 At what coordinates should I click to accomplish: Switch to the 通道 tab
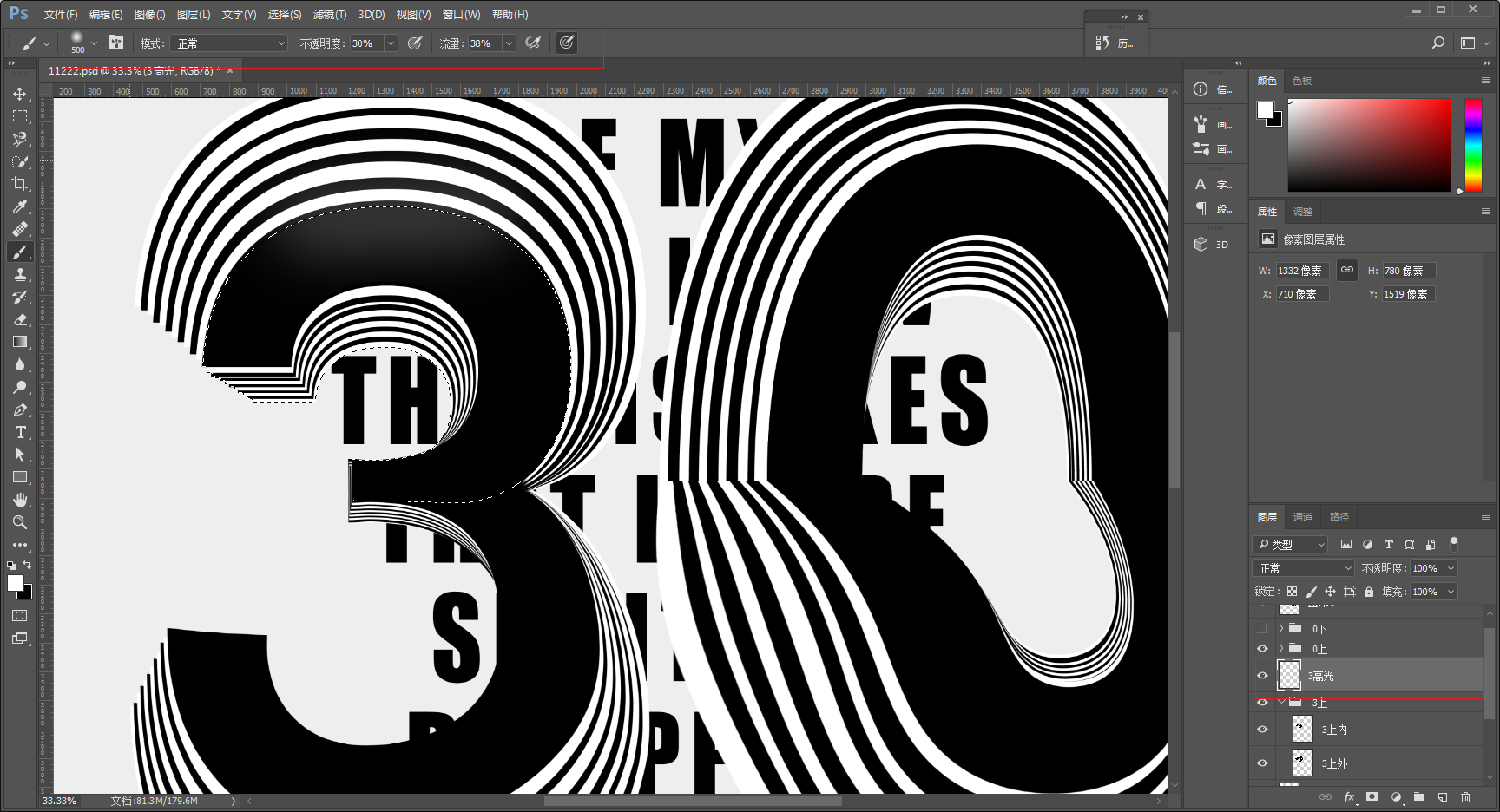1303,517
